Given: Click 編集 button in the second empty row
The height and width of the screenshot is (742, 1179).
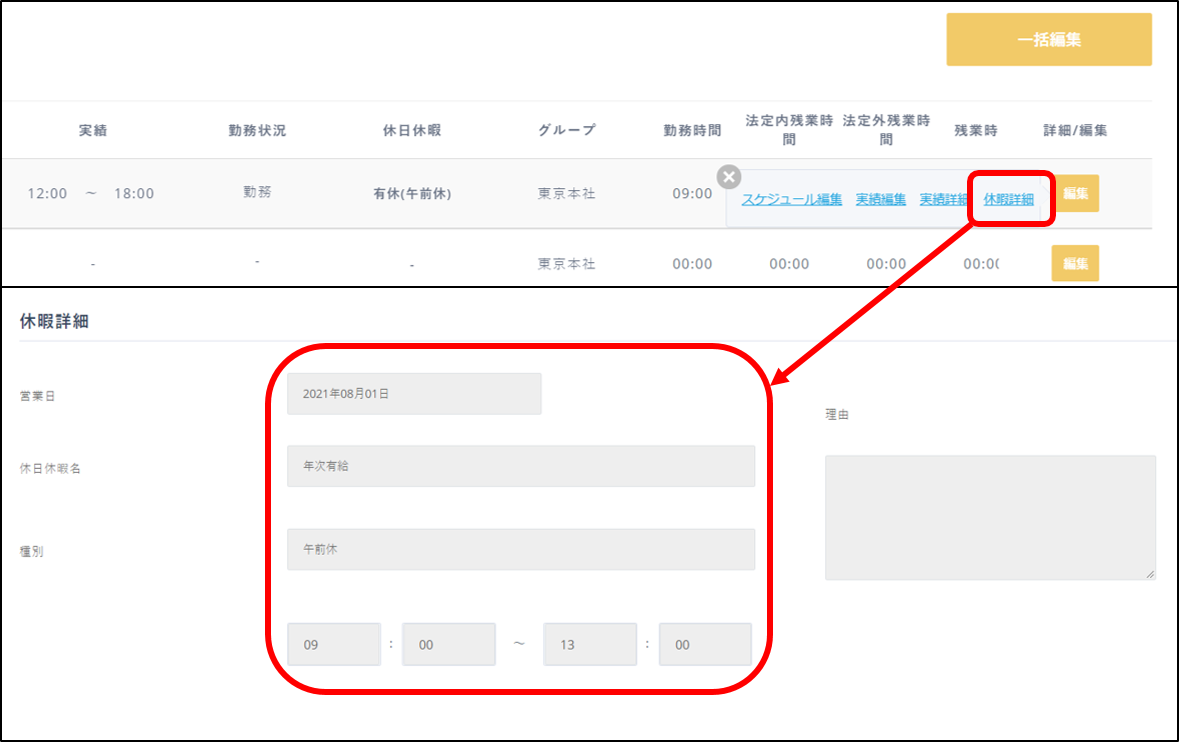Looking at the screenshot, I should (1075, 264).
